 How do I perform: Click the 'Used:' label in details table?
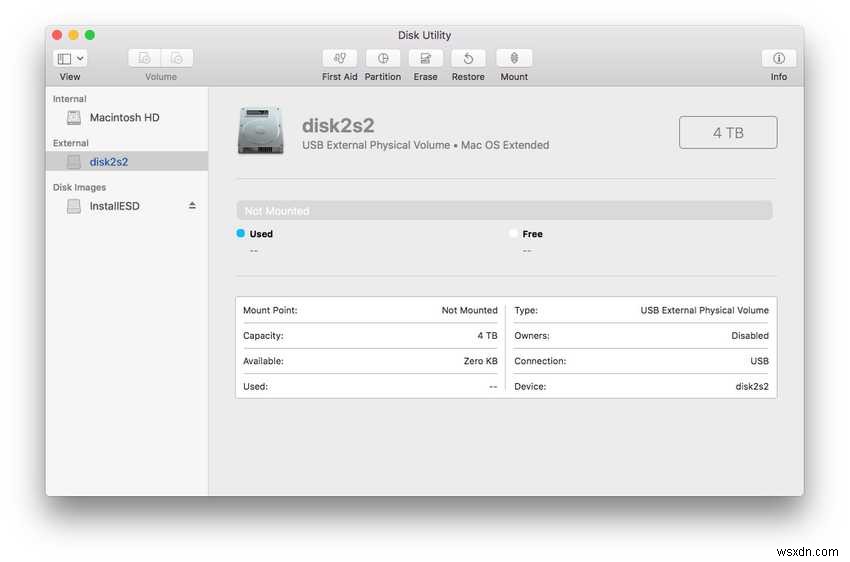pos(255,386)
